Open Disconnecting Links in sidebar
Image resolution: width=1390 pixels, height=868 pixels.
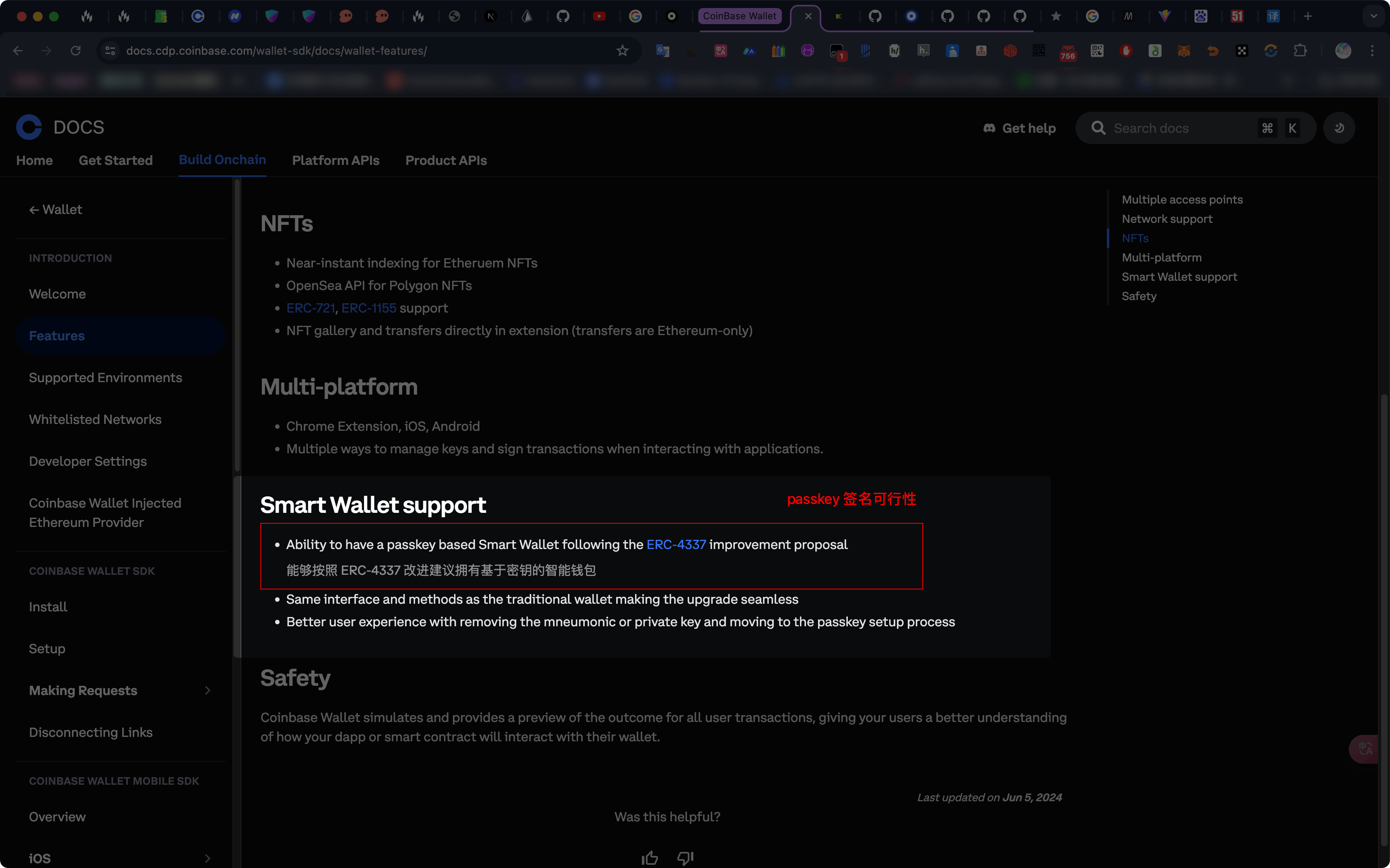coord(90,732)
